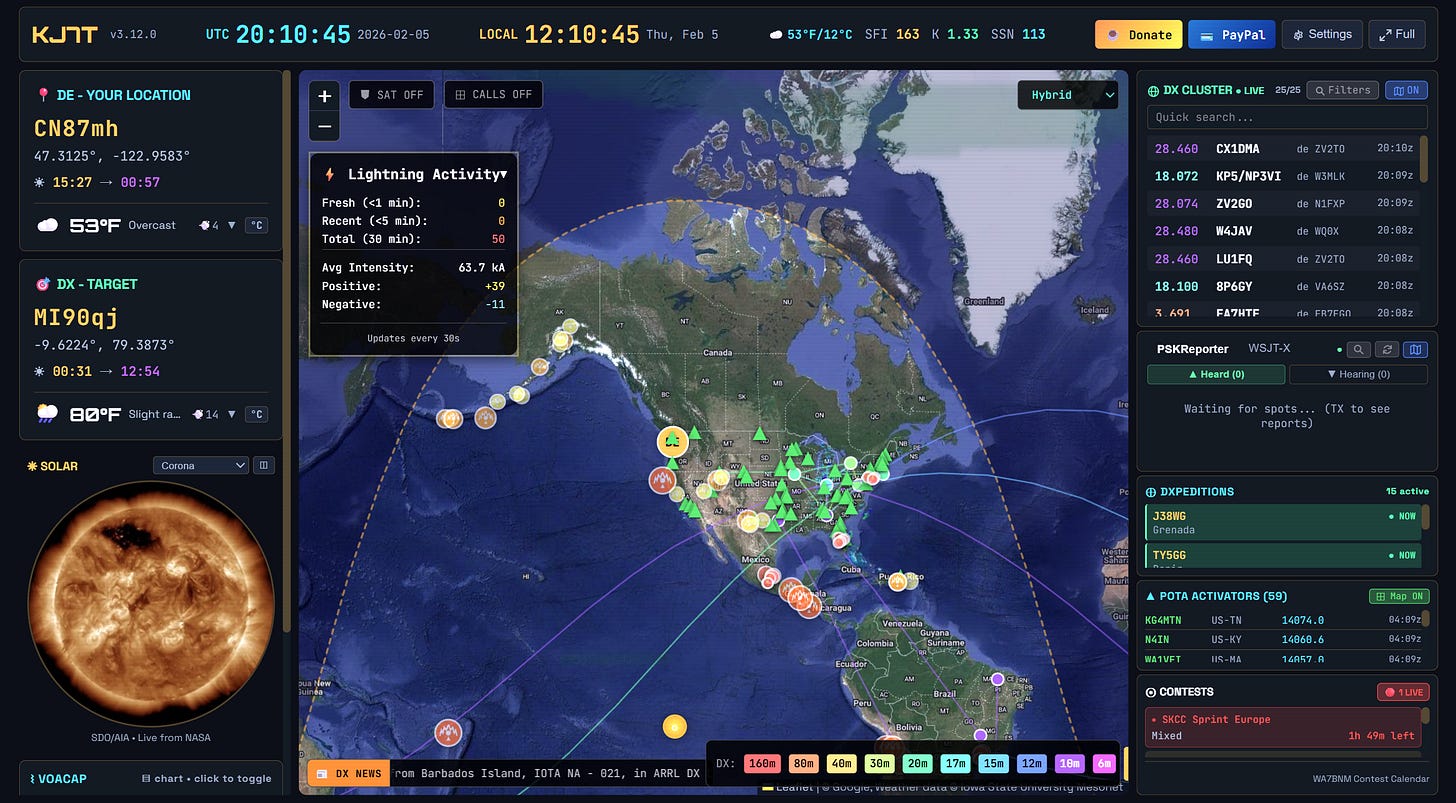Select the KG4MTN POTA activator row
The image size is (1456, 803).
tap(1283, 620)
